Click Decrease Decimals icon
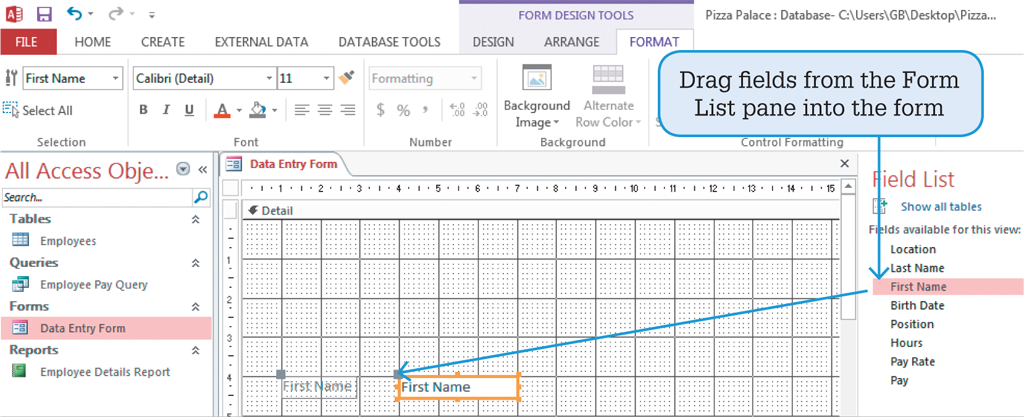This screenshot has width=1024, height=417. (481, 110)
